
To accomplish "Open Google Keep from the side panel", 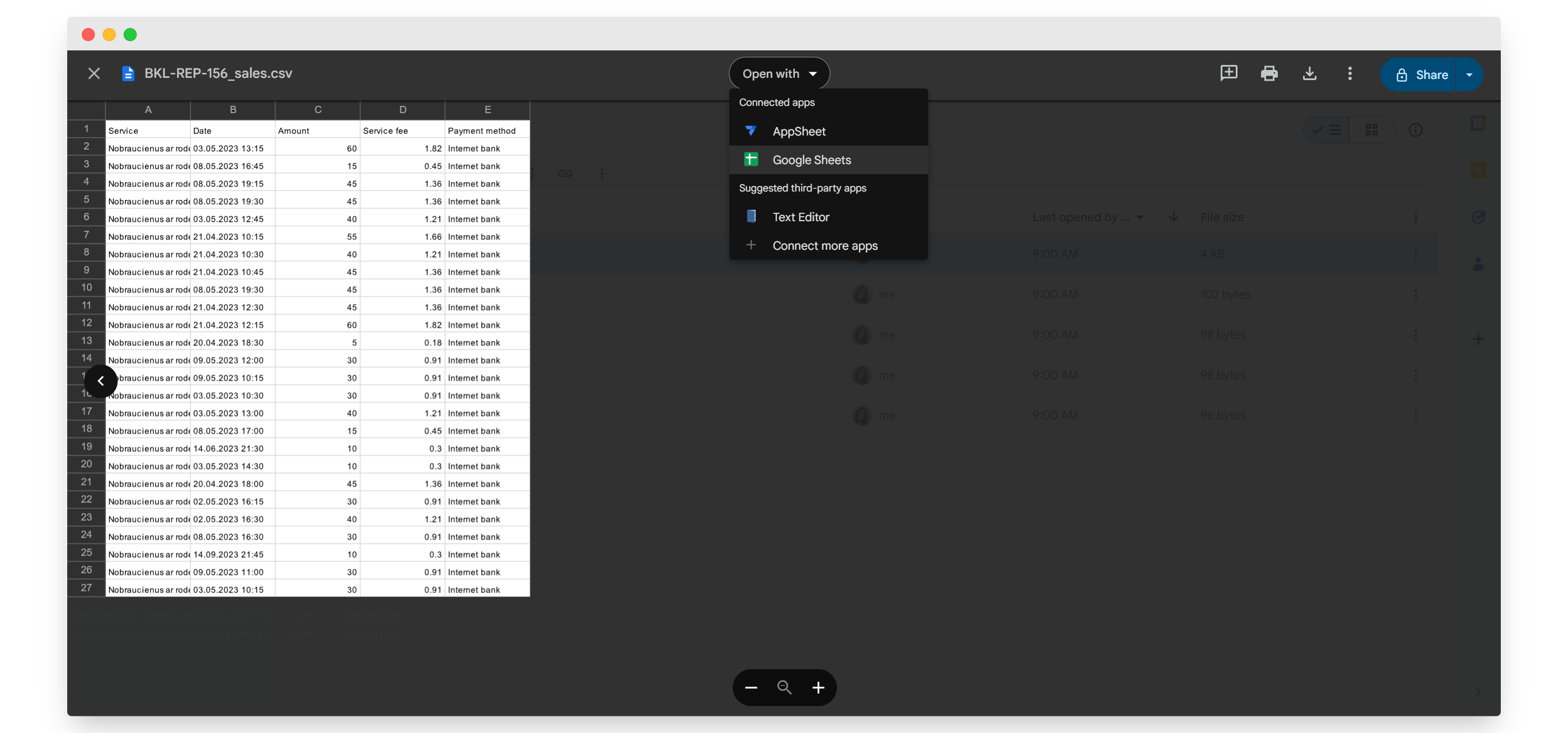I will click(x=1478, y=170).
